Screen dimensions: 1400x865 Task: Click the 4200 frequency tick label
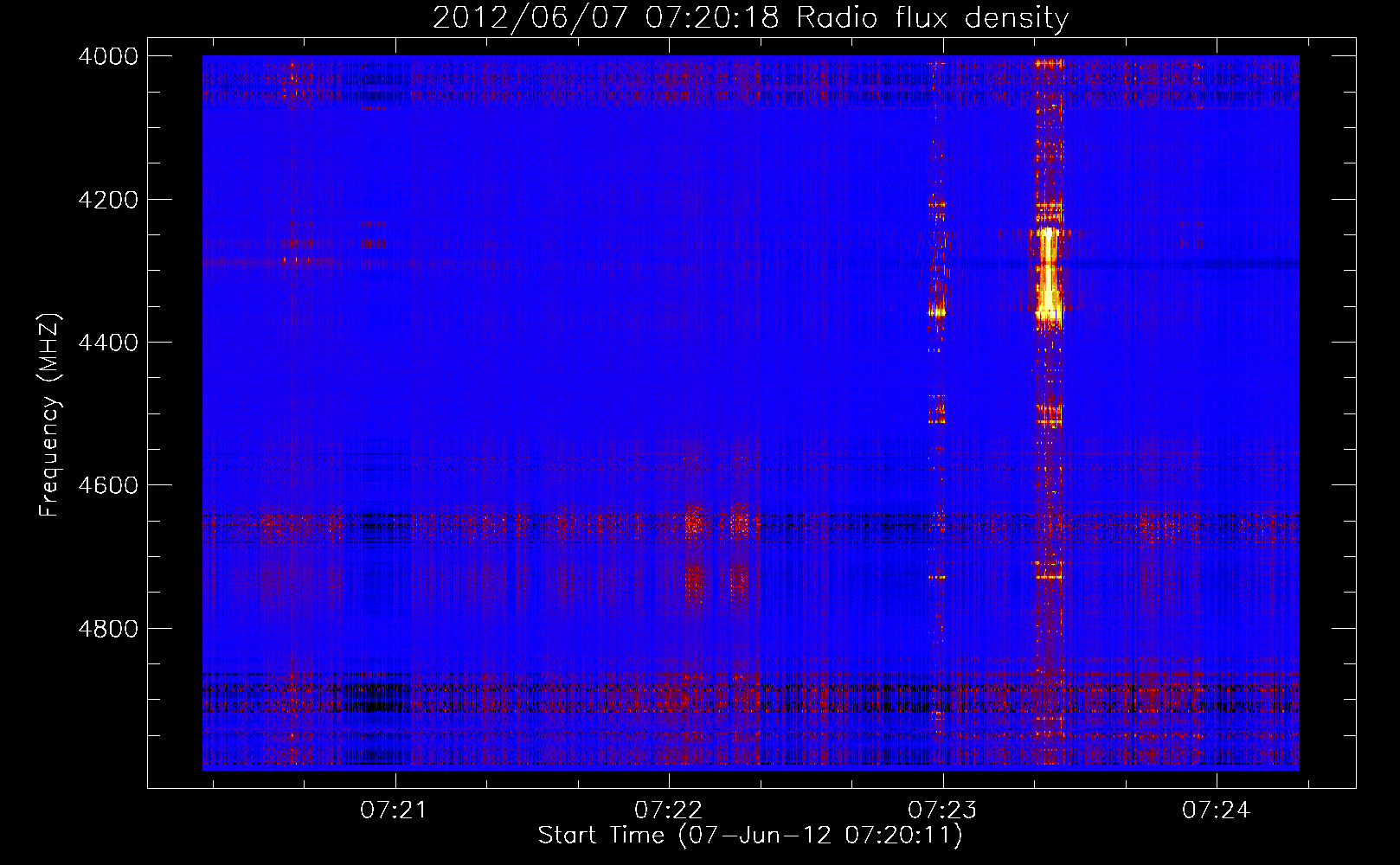[108, 200]
